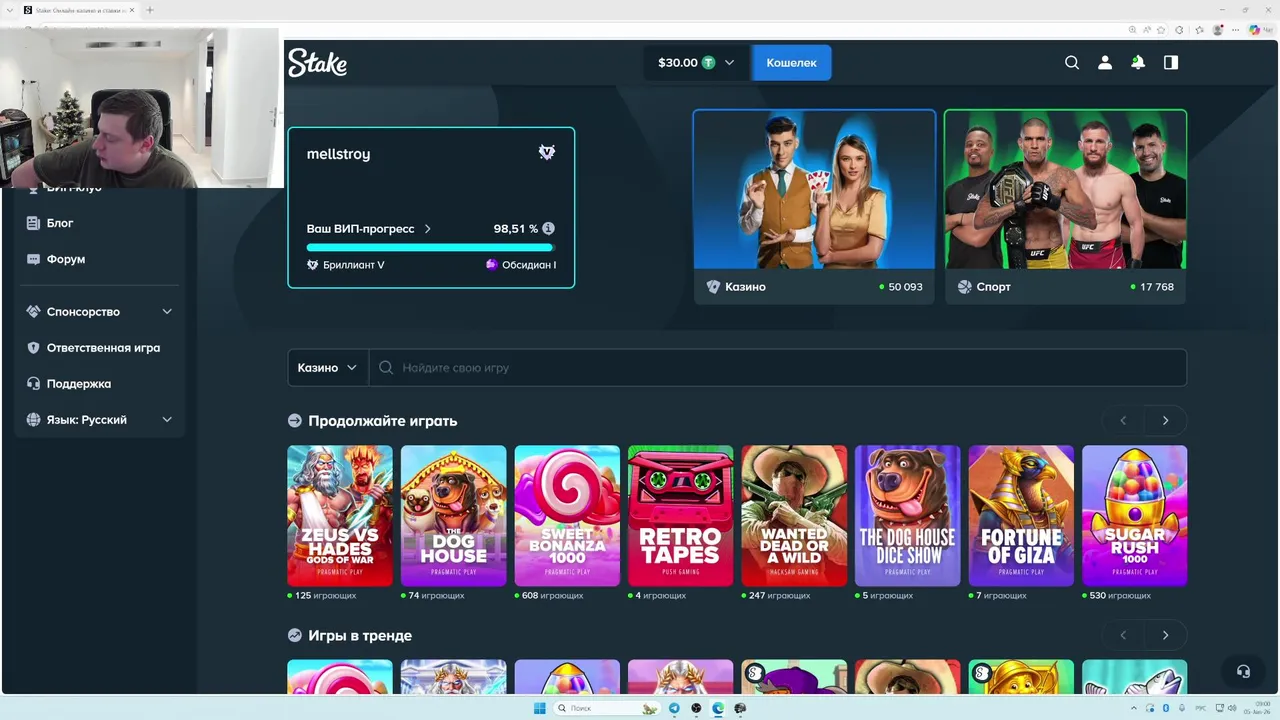Click the Bриллиант V rank icon
Image resolution: width=1280 pixels, height=720 pixels.
[313, 265]
